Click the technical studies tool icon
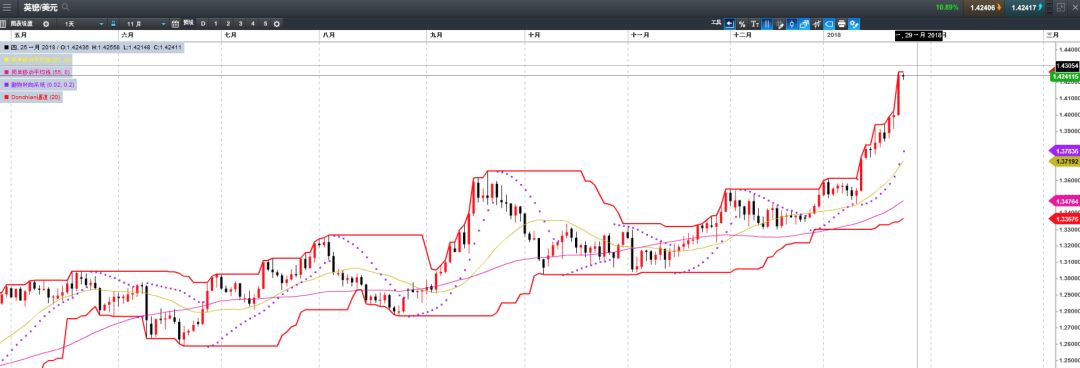1080x368 pixels. [x=817, y=24]
